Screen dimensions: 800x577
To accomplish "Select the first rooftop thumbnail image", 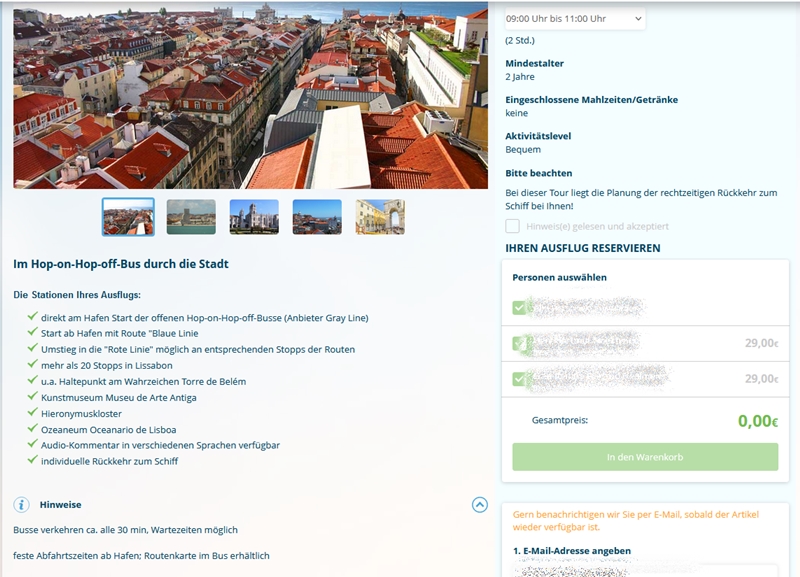I will coord(128,217).
